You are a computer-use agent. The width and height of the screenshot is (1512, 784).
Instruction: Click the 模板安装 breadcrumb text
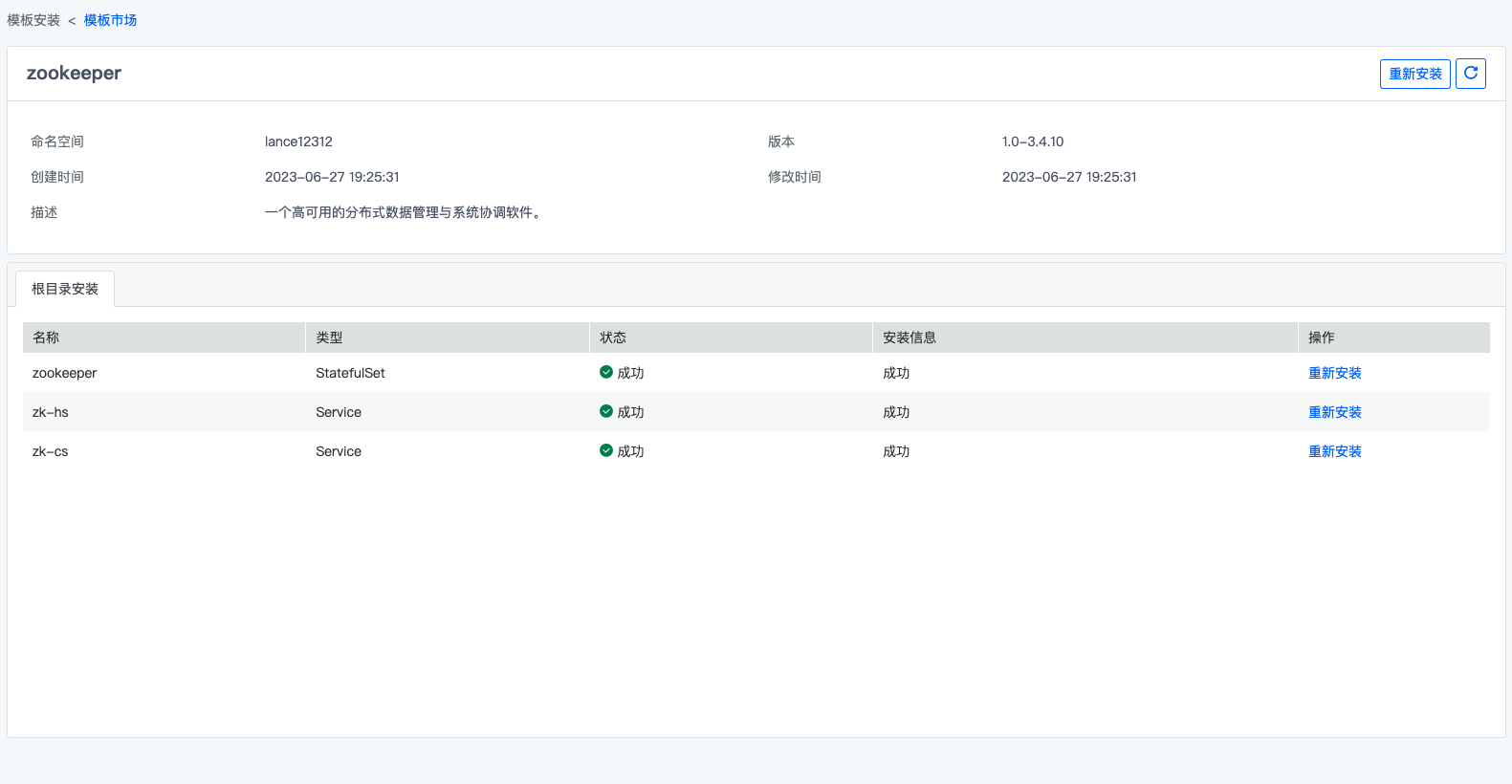point(33,20)
